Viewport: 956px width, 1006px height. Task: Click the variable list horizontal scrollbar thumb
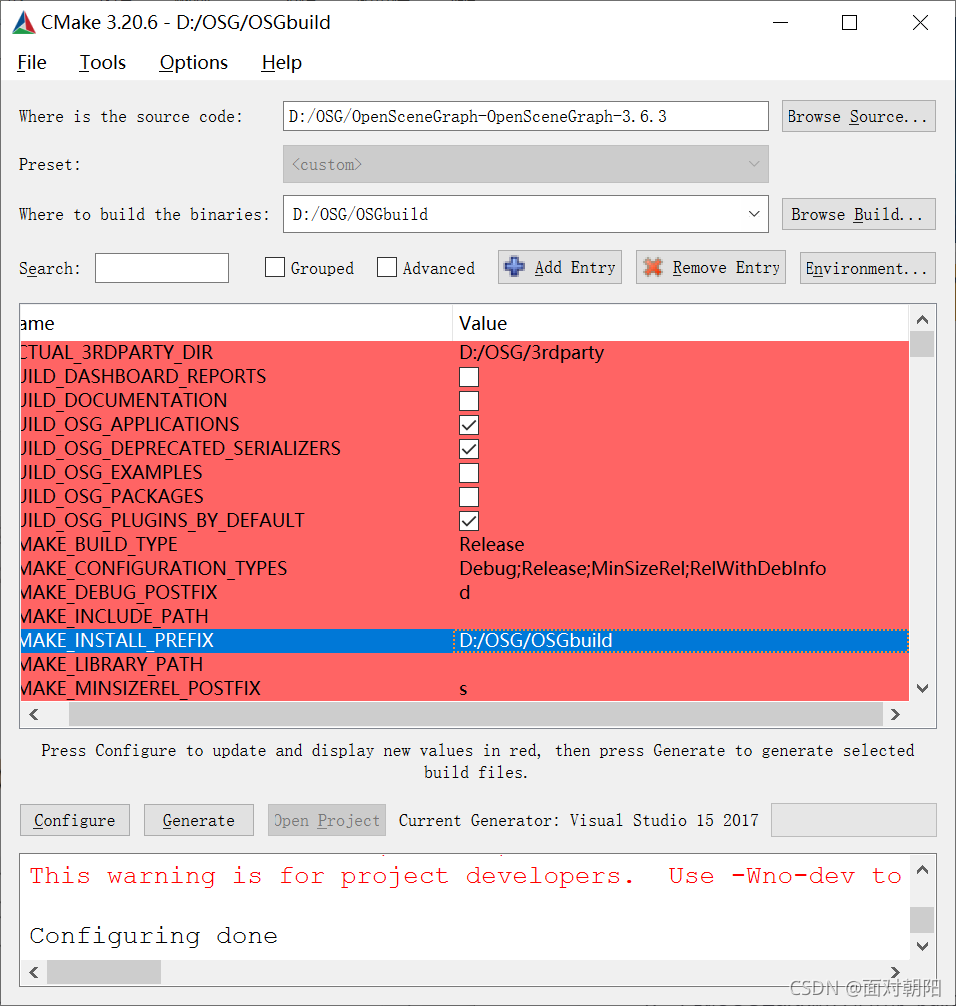(x=475, y=714)
